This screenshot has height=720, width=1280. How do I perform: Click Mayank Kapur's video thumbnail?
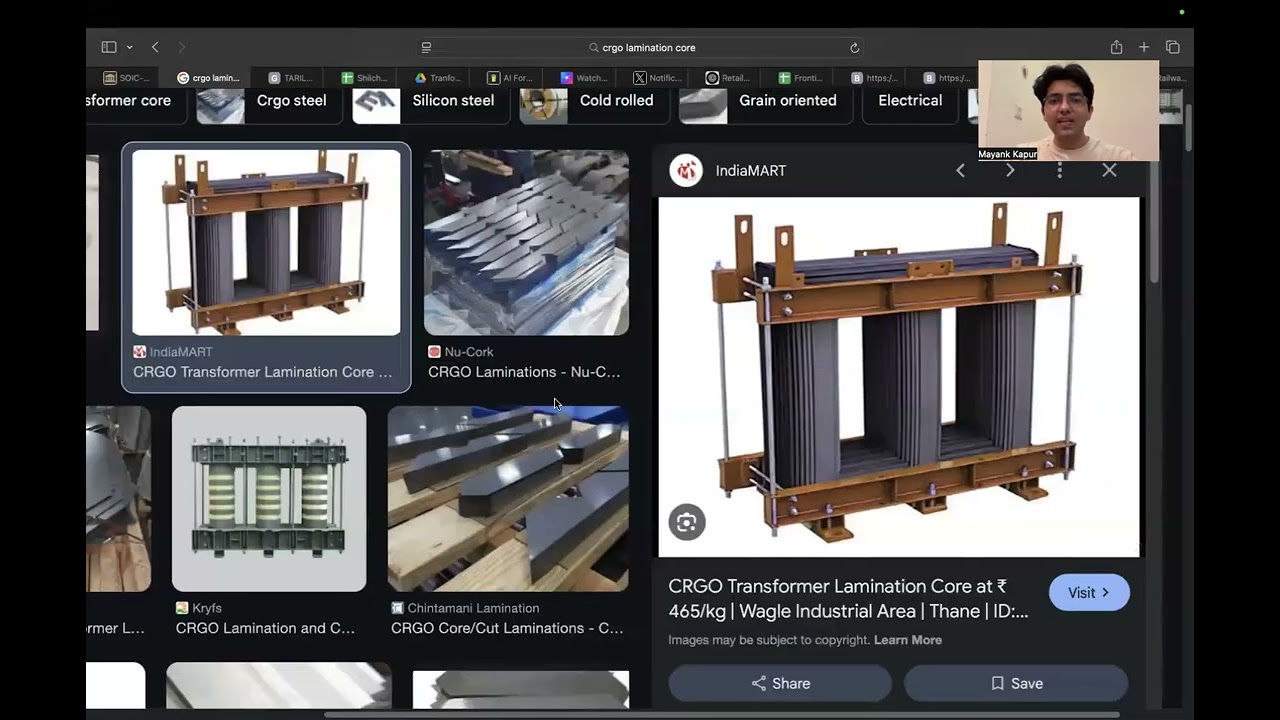point(1068,110)
